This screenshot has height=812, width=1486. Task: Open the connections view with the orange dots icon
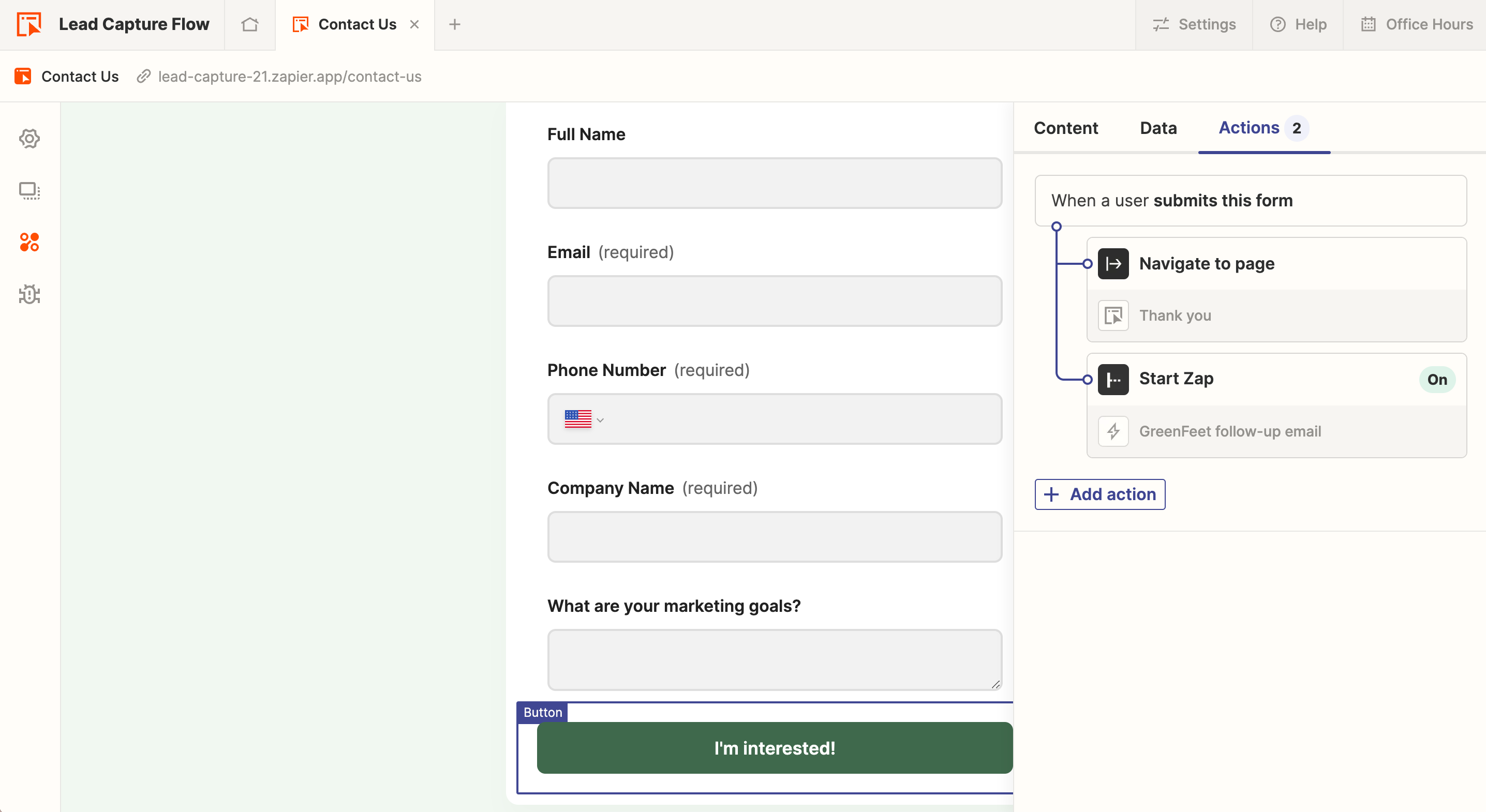[29, 242]
